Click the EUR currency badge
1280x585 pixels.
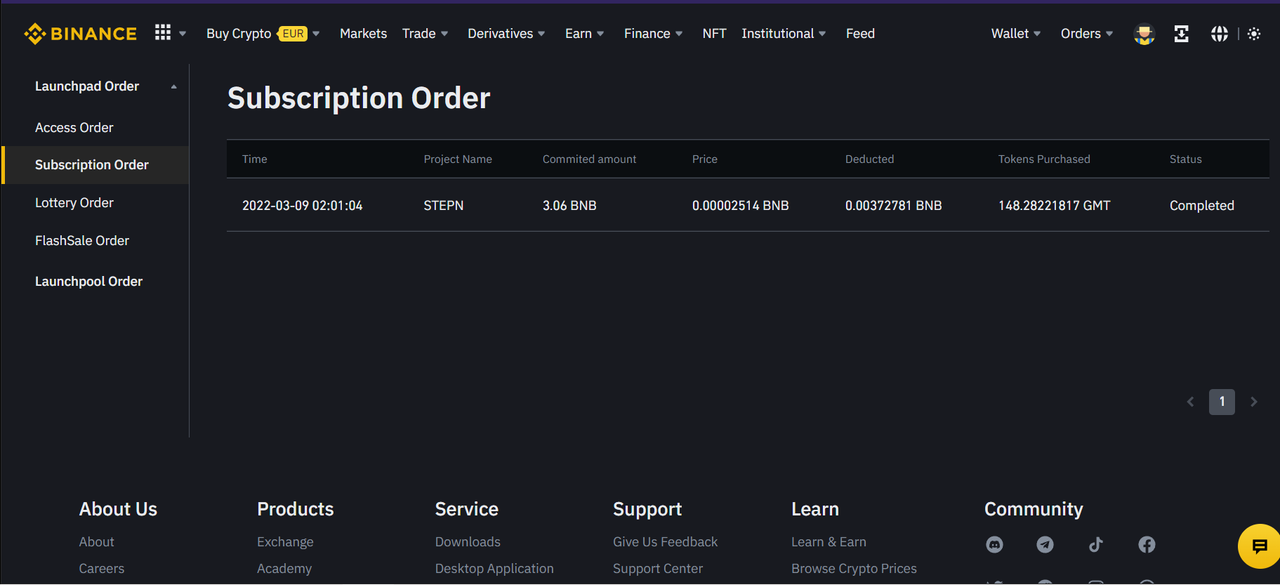pyautogui.click(x=292, y=34)
